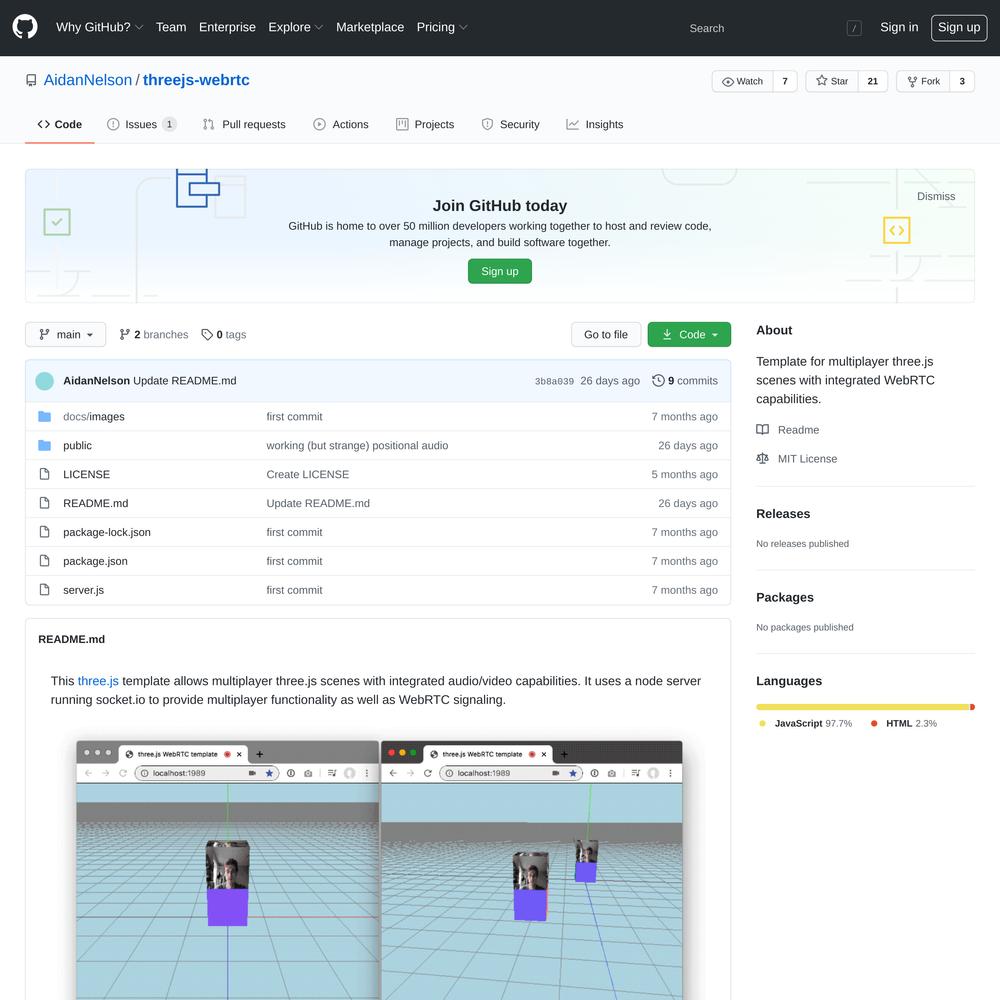
Task: Switch to the Actions tab
Action: point(341,124)
